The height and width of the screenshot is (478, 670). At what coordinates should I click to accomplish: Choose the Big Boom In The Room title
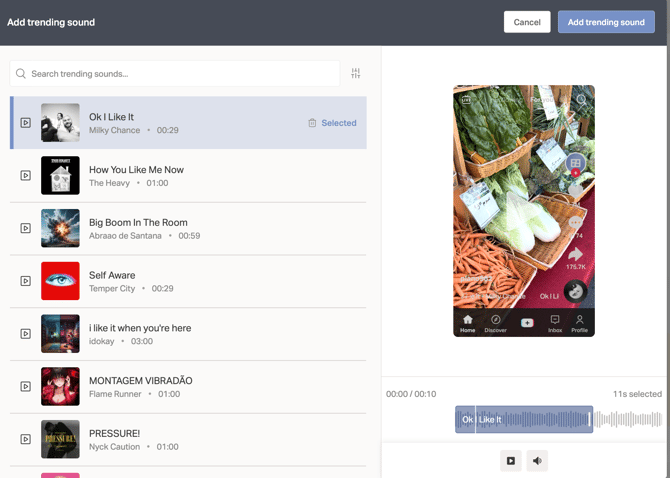[x=138, y=223]
